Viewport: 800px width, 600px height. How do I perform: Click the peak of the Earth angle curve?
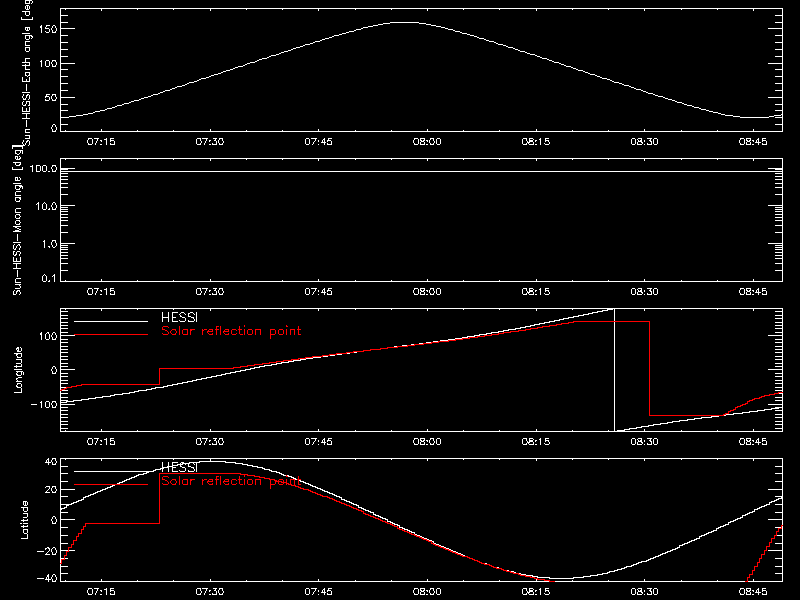(x=407, y=22)
